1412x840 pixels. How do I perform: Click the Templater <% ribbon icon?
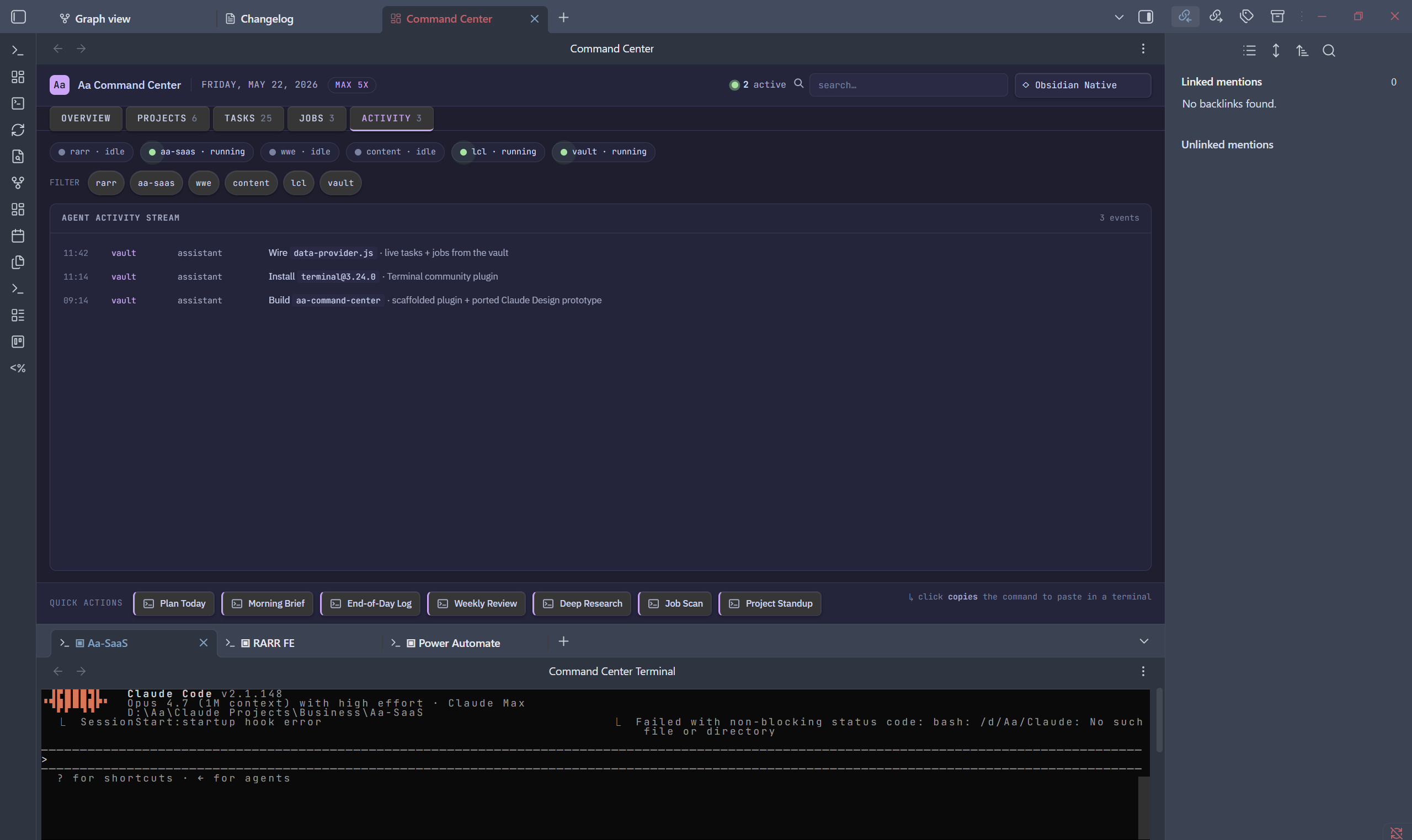[x=18, y=368]
